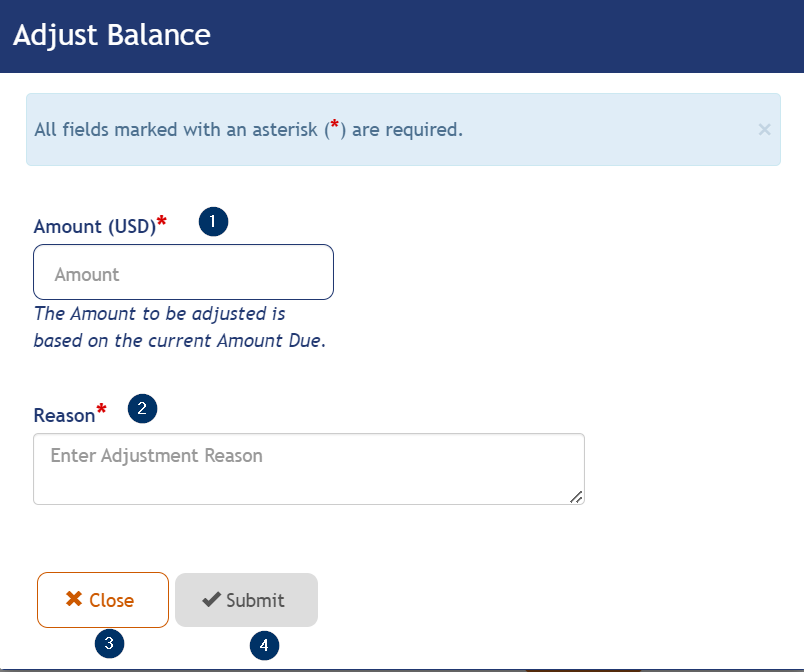Select callout badge 4 under Submit

pos(264,646)
